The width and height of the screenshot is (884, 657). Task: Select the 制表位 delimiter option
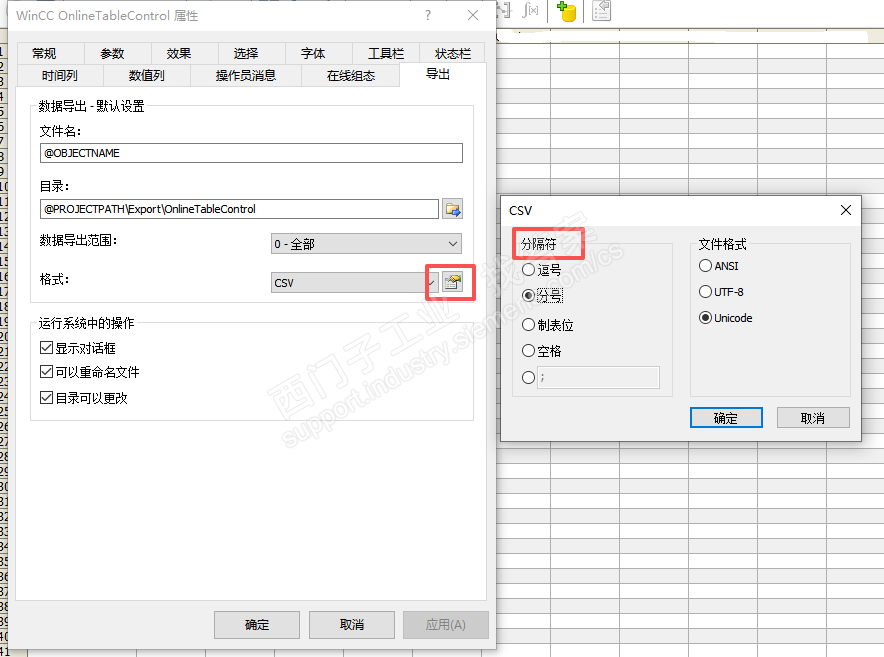point(547,325)
